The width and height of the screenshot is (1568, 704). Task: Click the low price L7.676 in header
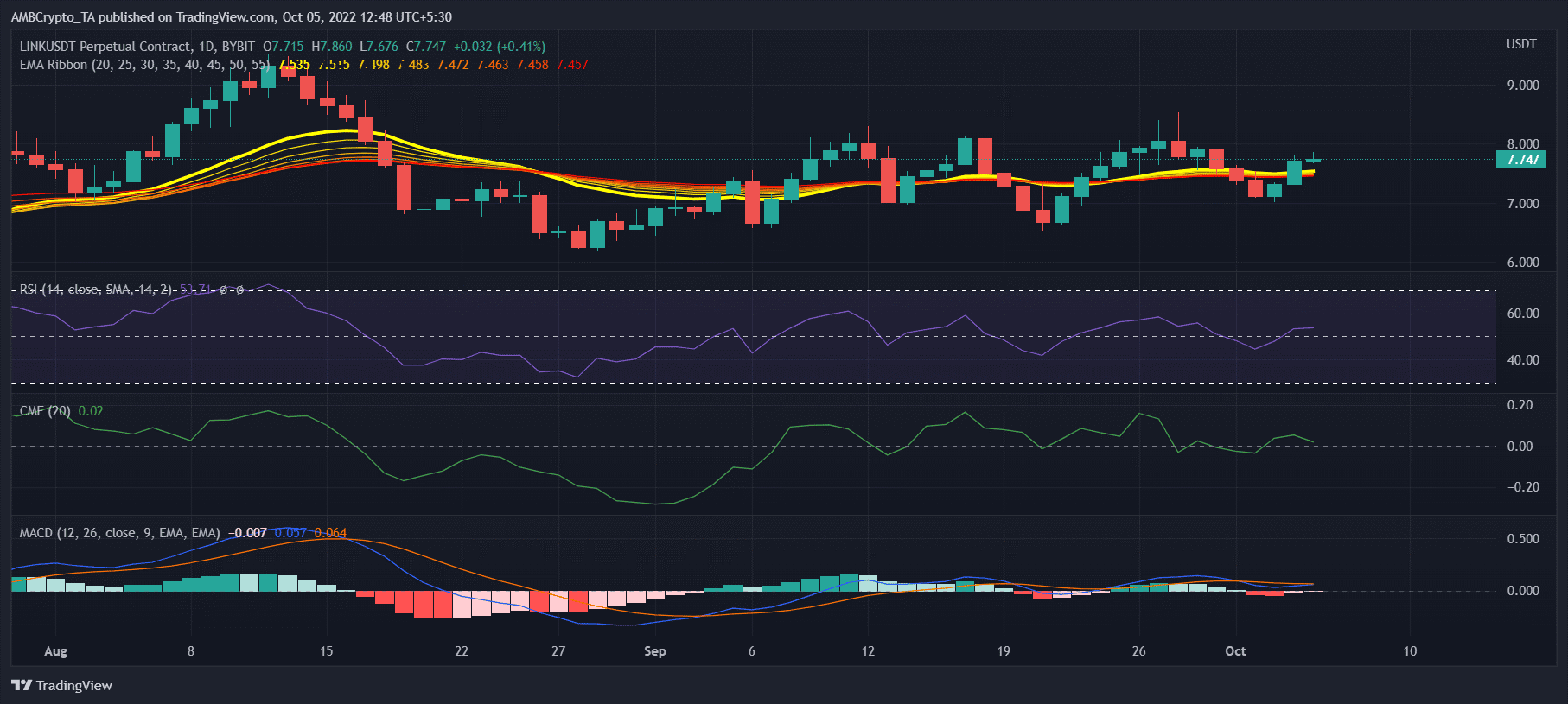pos(379,47)
